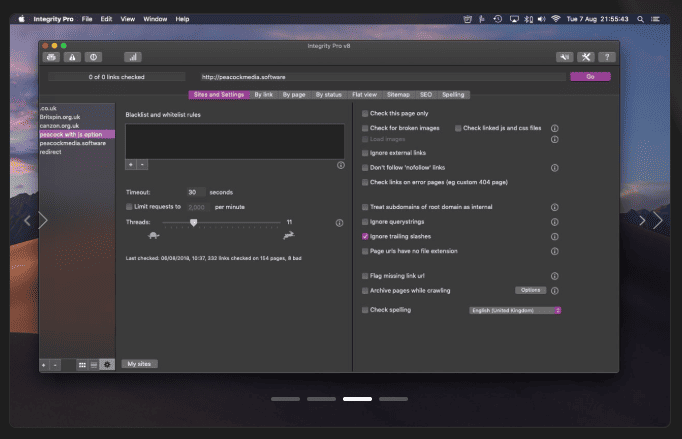Open Notification Center in the menu bar
Viewport: 682px width, 439px height.
click(x=655, y=19)
